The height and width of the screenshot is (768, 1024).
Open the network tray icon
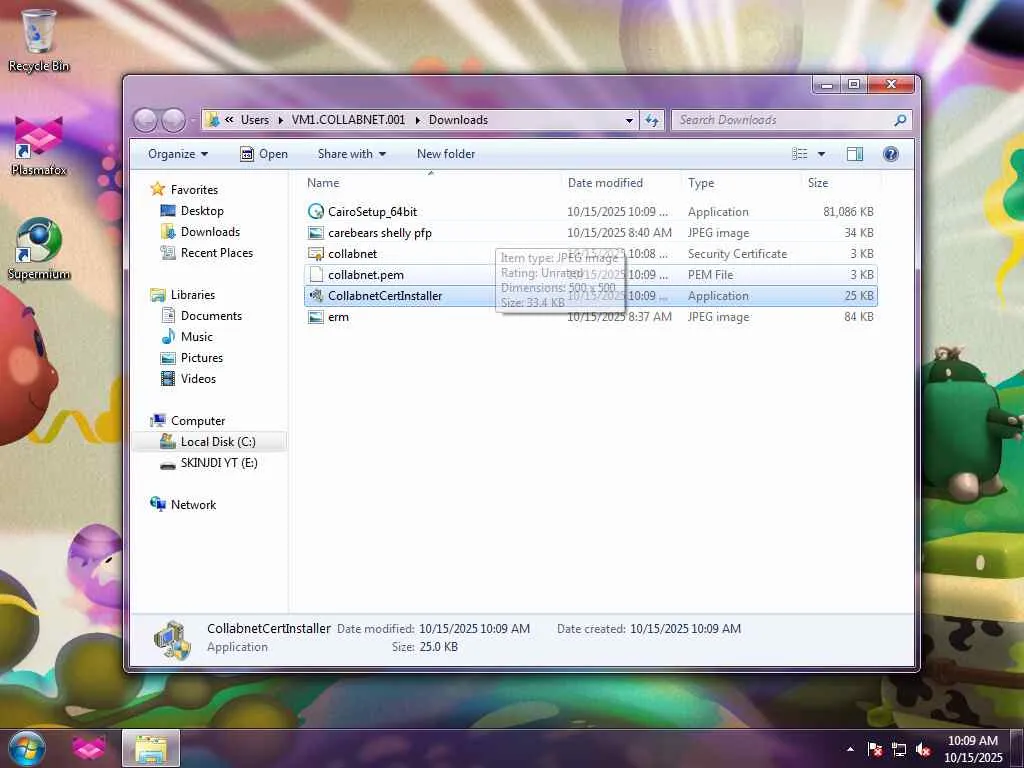pos(899,750)
